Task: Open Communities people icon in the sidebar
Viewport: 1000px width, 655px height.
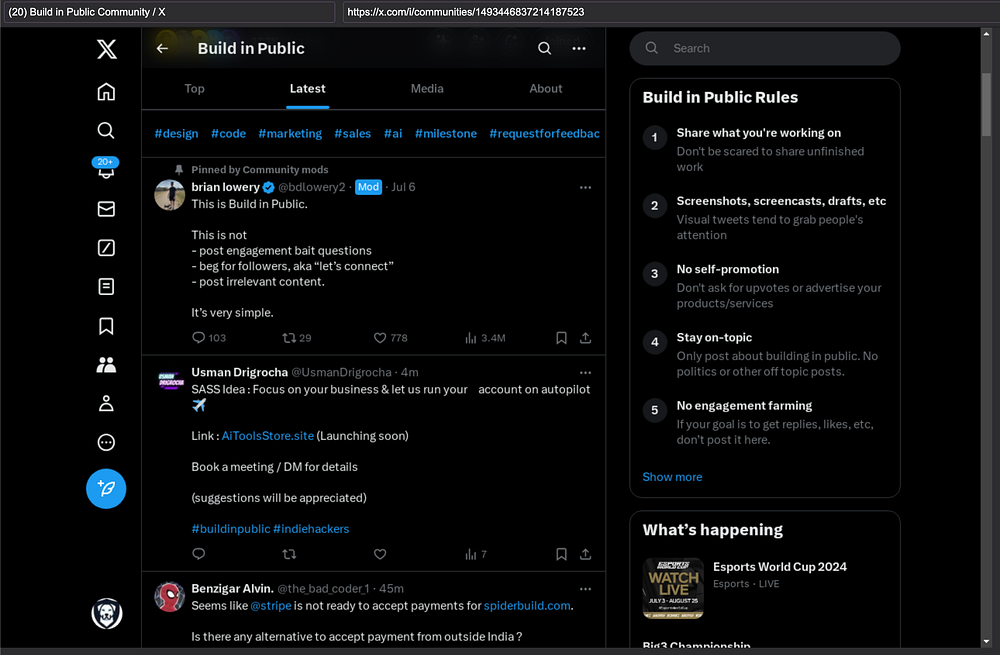Action: (106, 365)
